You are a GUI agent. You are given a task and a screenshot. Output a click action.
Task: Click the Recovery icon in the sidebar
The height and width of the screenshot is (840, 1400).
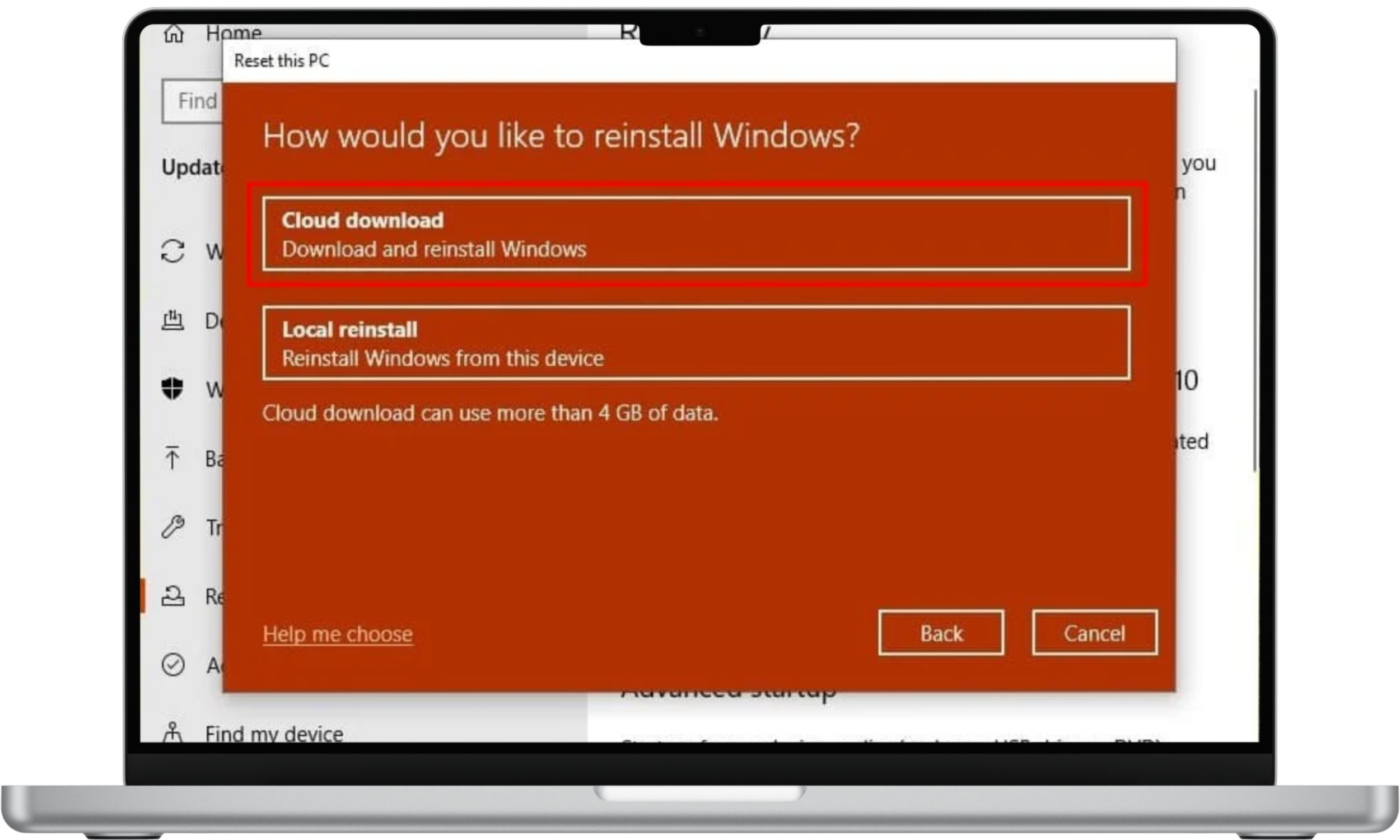[x=172, y=596]
